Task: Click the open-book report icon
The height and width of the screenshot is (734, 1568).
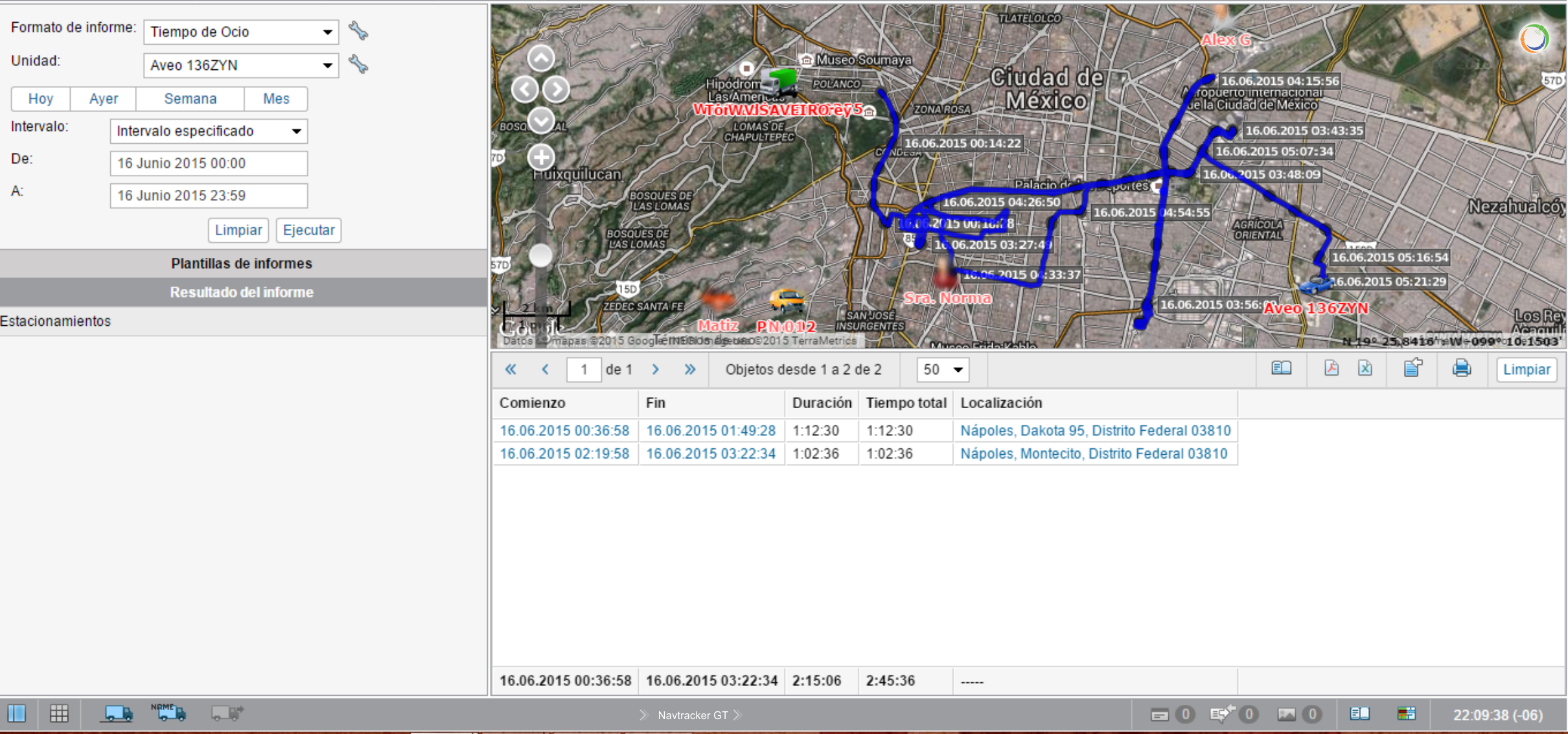Action: pos(1281,369)
